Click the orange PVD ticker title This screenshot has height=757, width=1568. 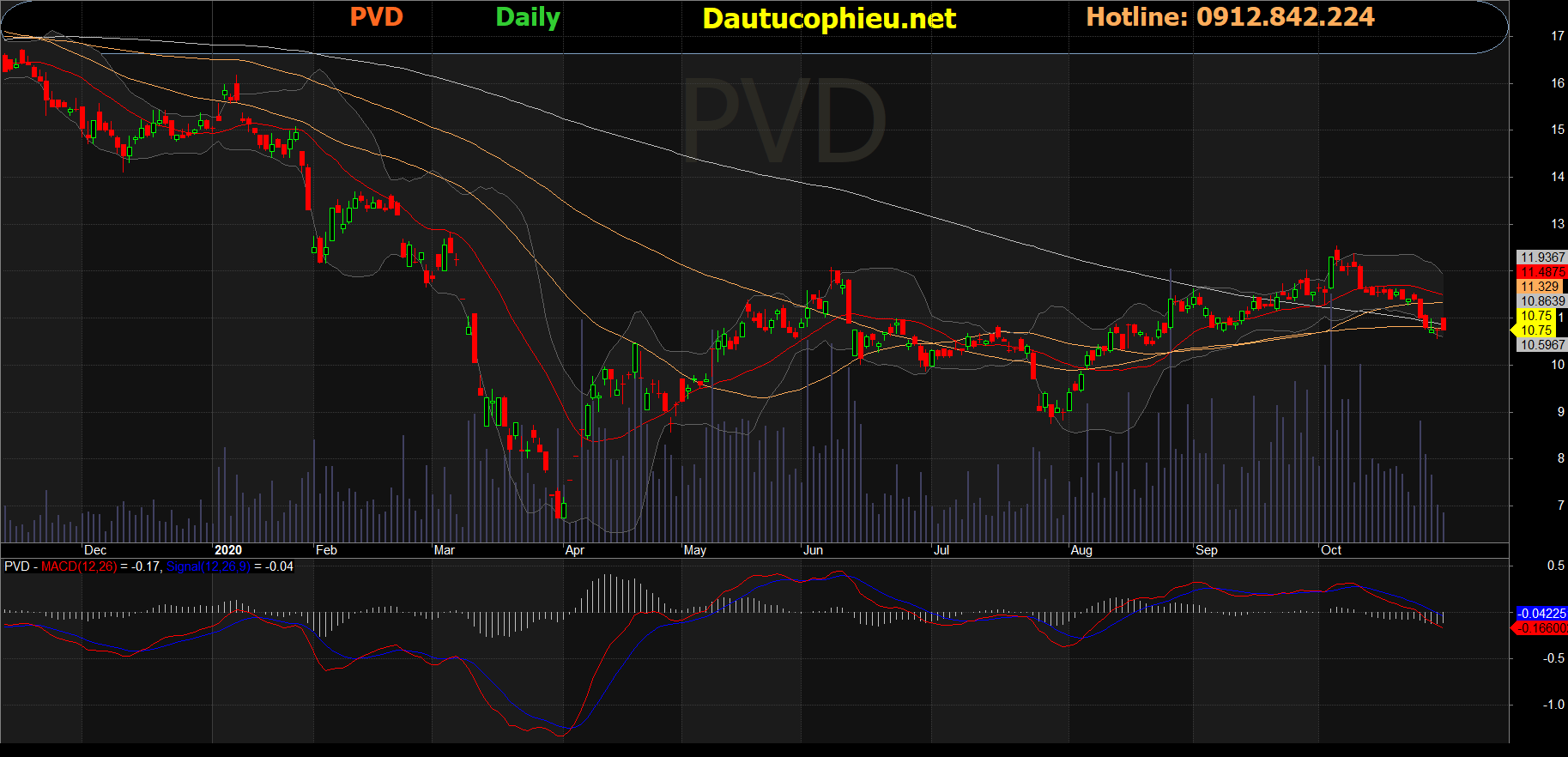376,17
